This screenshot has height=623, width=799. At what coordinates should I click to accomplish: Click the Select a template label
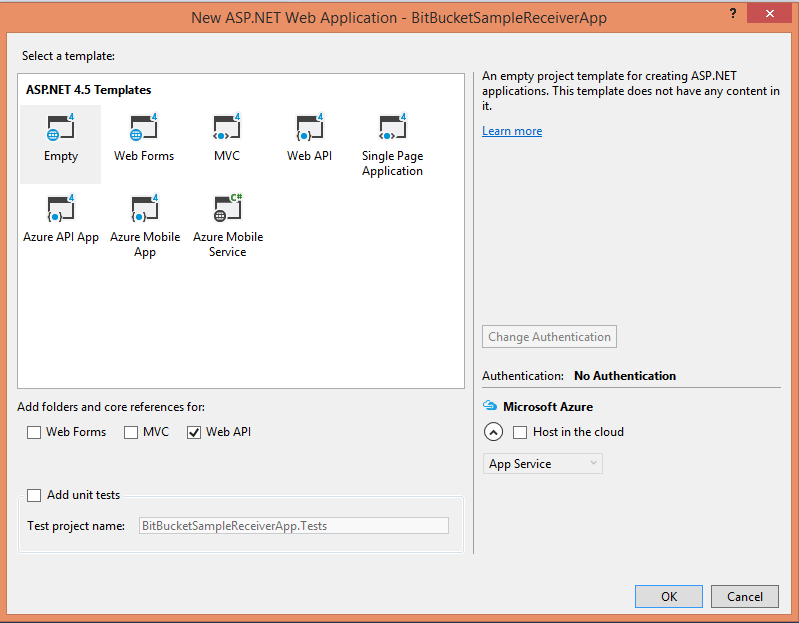point(68,56)
